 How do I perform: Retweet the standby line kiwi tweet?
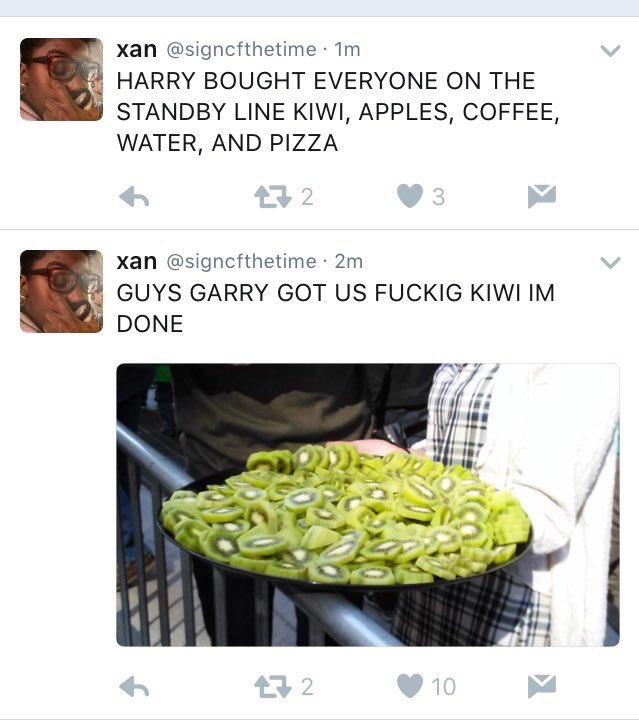pos(273,196)
